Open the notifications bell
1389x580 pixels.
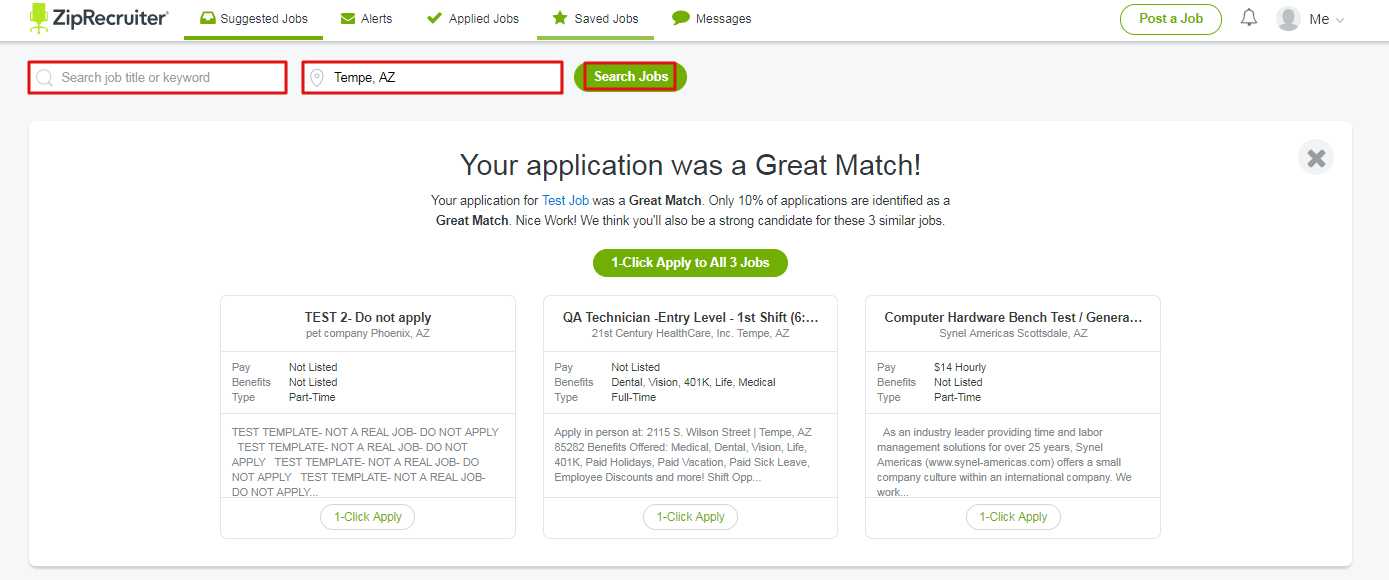point(1249,18)
